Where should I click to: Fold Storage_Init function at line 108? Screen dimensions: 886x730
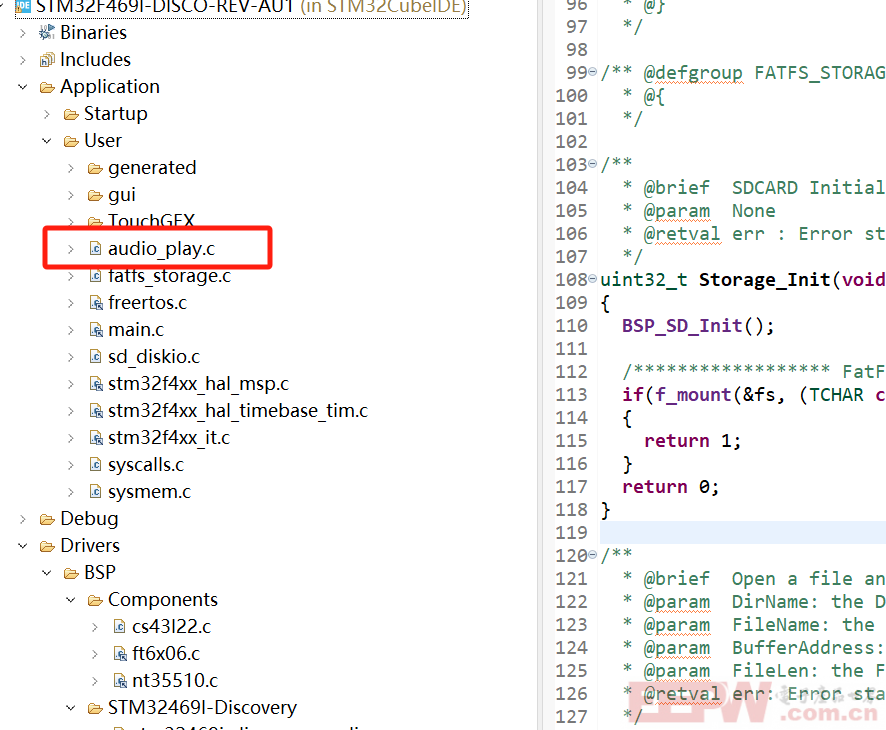click(x=592, y=279)
